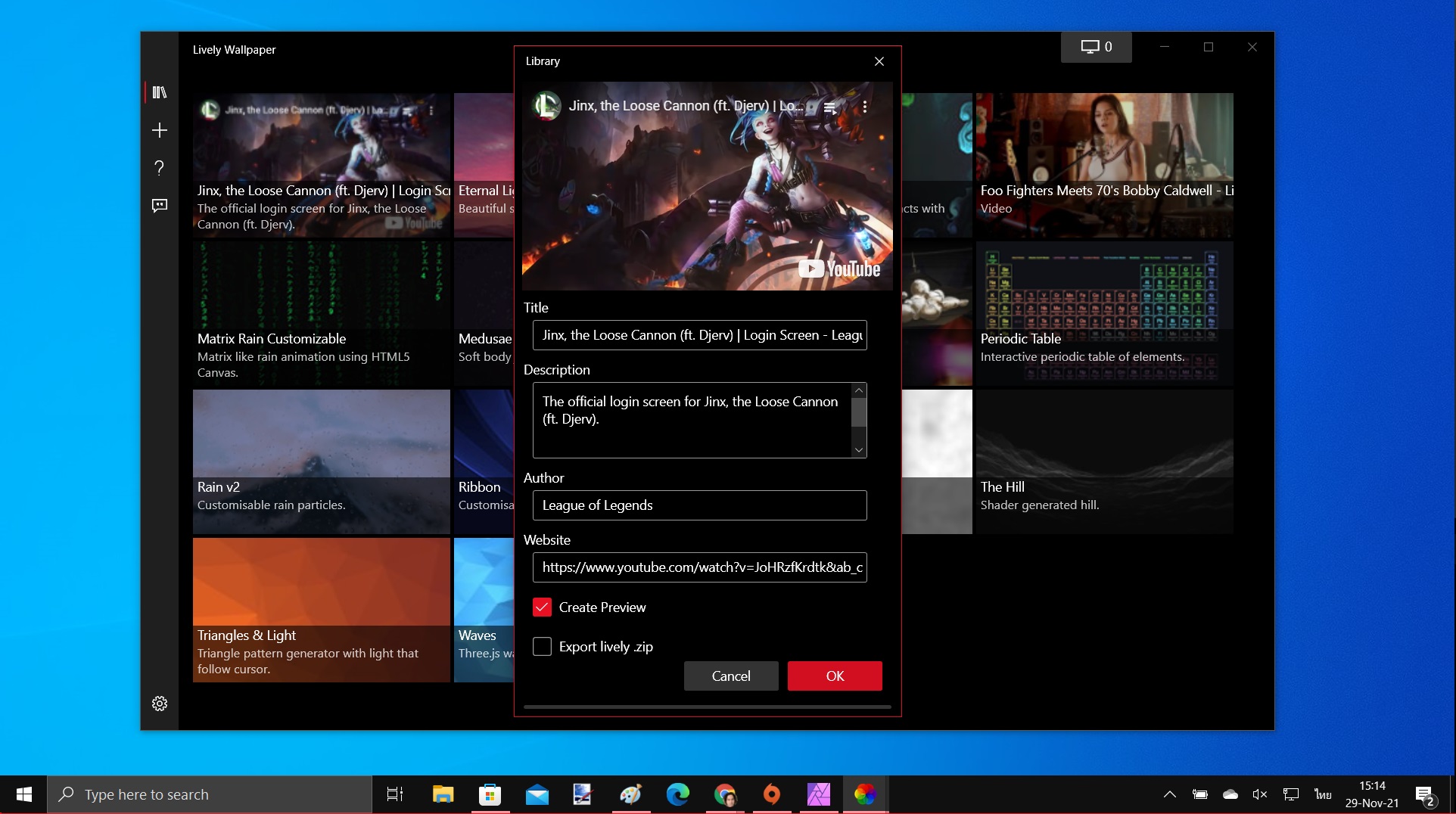
Task: Open the Help question mark icon
Action: pos(160,168)
